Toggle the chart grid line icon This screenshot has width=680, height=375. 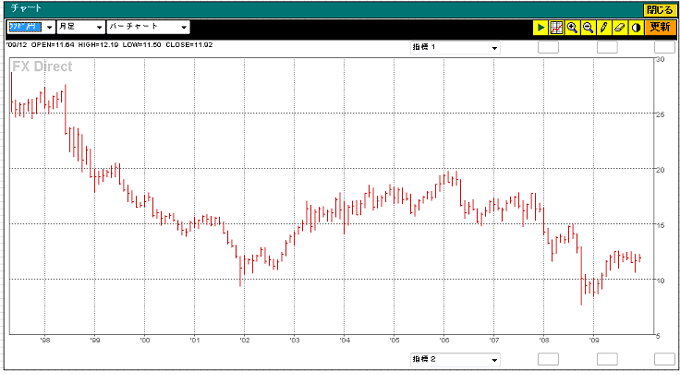(556, 28)
